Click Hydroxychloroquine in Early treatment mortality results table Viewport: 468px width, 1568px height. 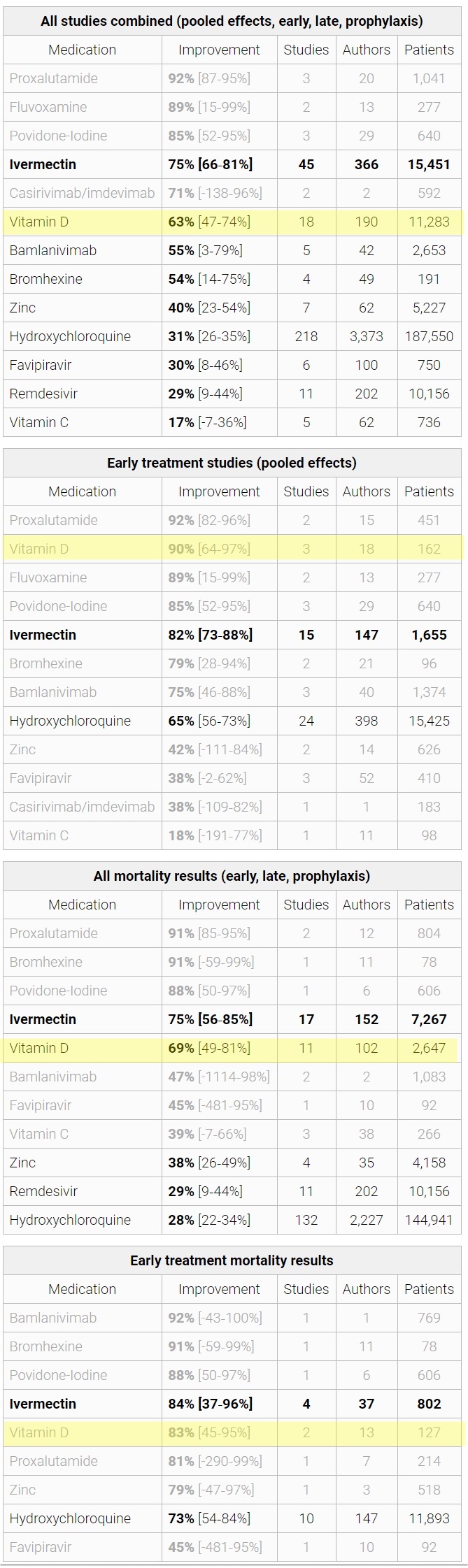[70, 1518]
